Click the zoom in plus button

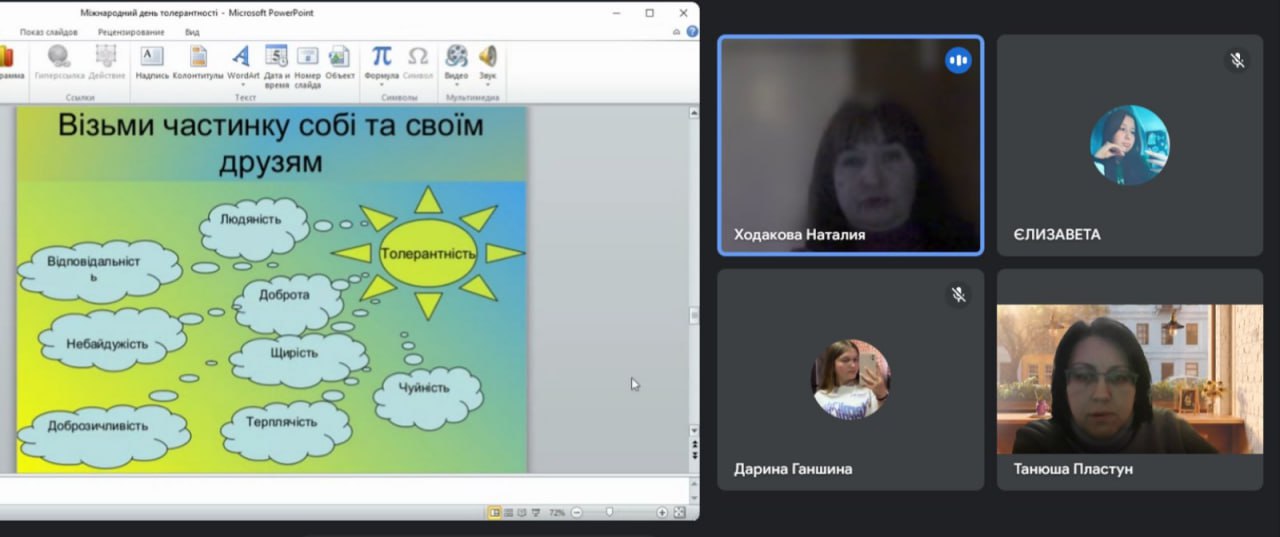click(662, 512)
